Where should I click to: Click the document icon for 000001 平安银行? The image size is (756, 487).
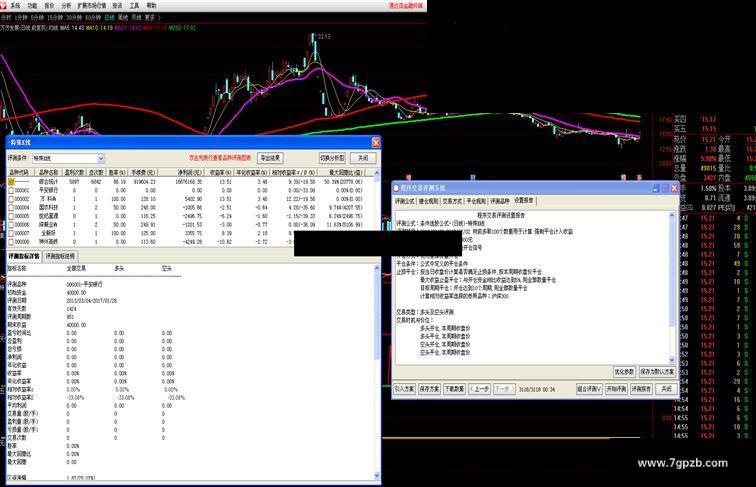(x=11, y=190)
